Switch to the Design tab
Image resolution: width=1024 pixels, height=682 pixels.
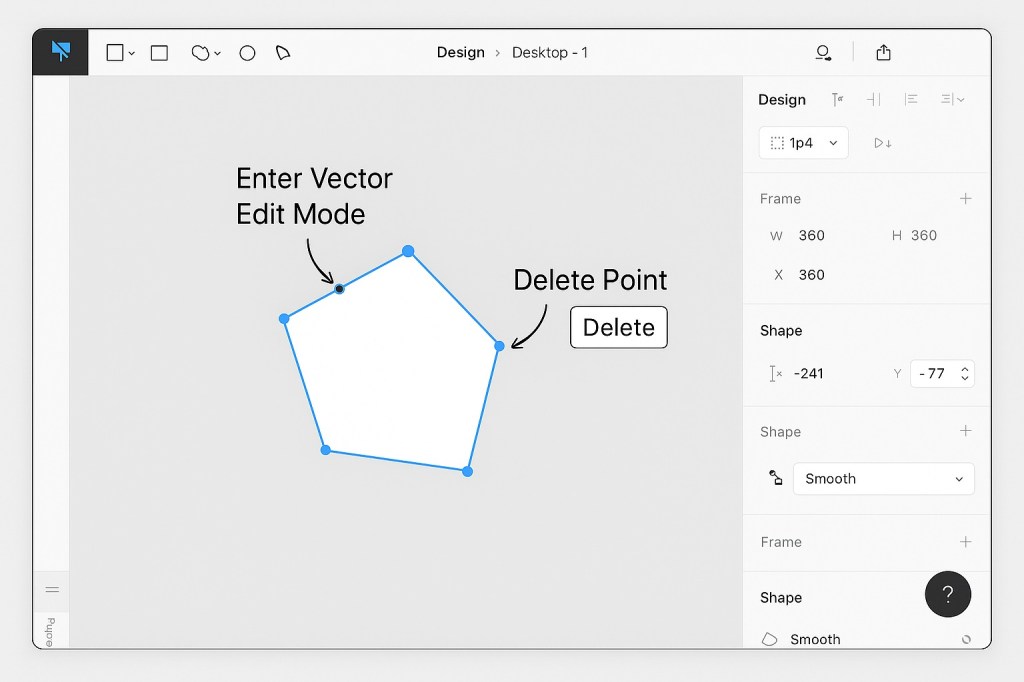(781, 99)
